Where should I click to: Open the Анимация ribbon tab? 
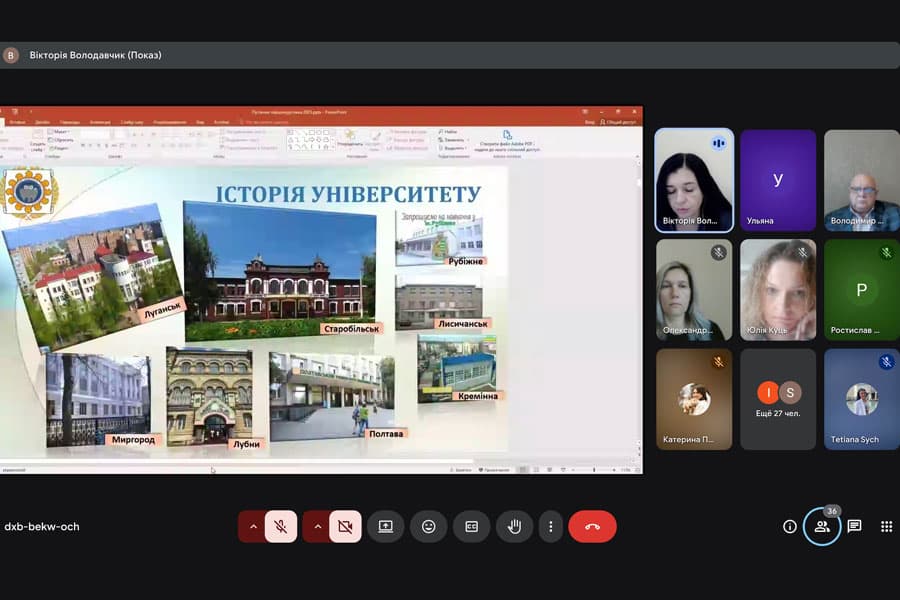coord(100,122)
